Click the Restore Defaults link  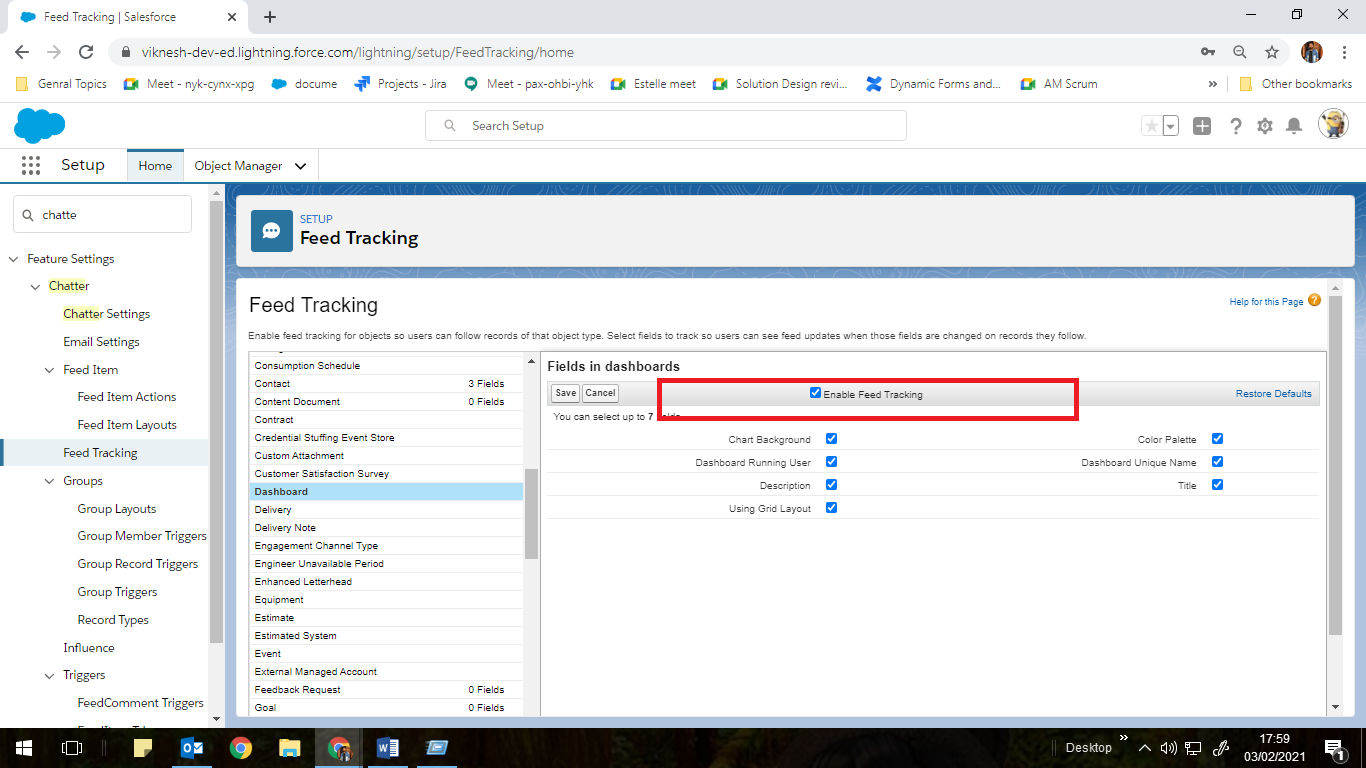pos(1273,393)
